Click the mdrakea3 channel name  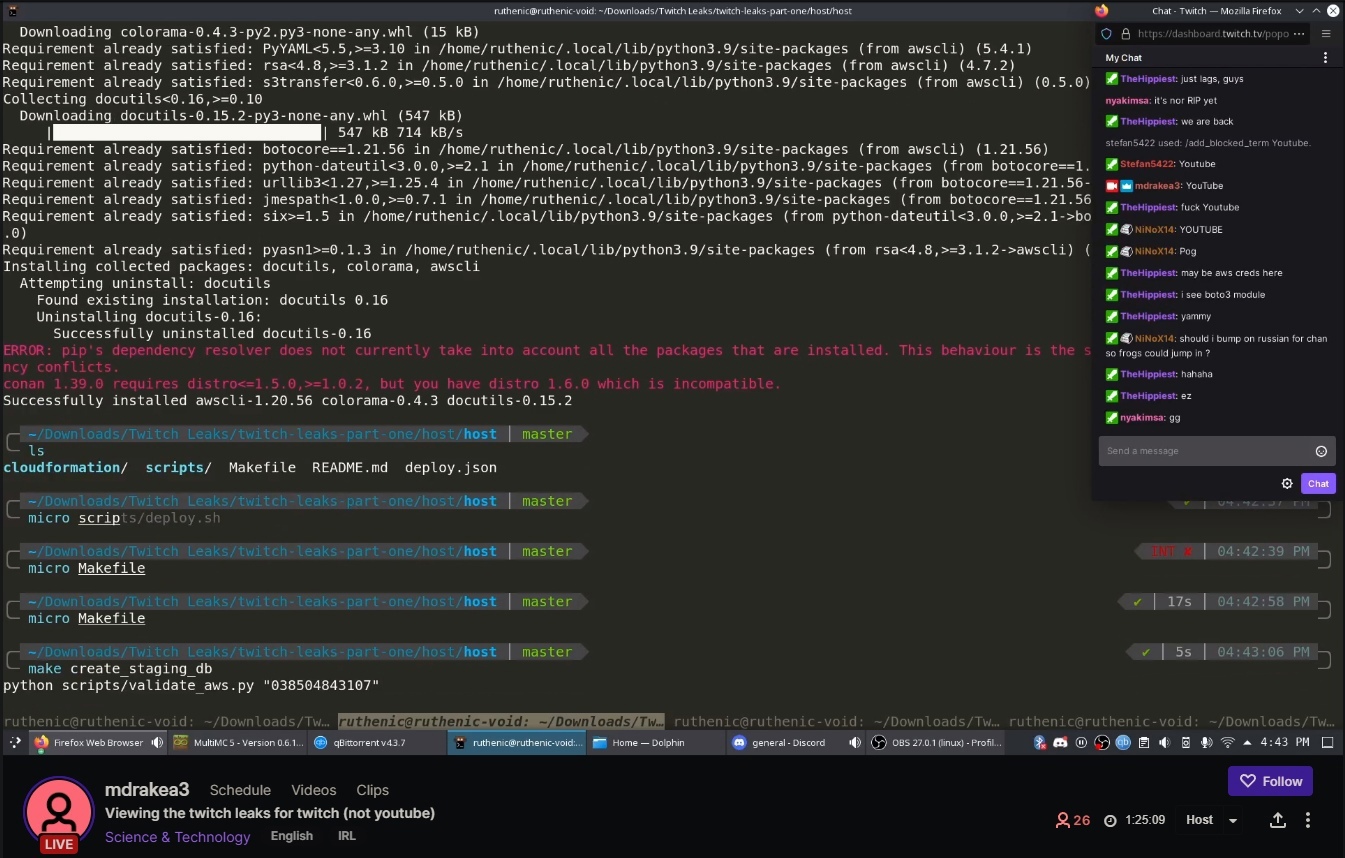147,789
